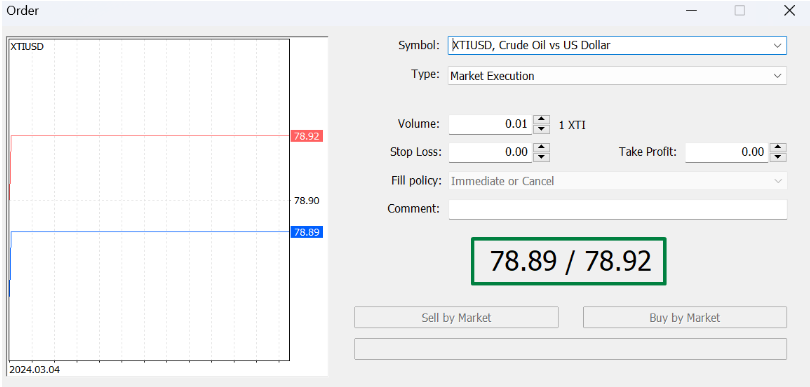The height and width of the screenshot is (387, 810).
Task: Click the Buy by Market button
Action: (684, 317)
